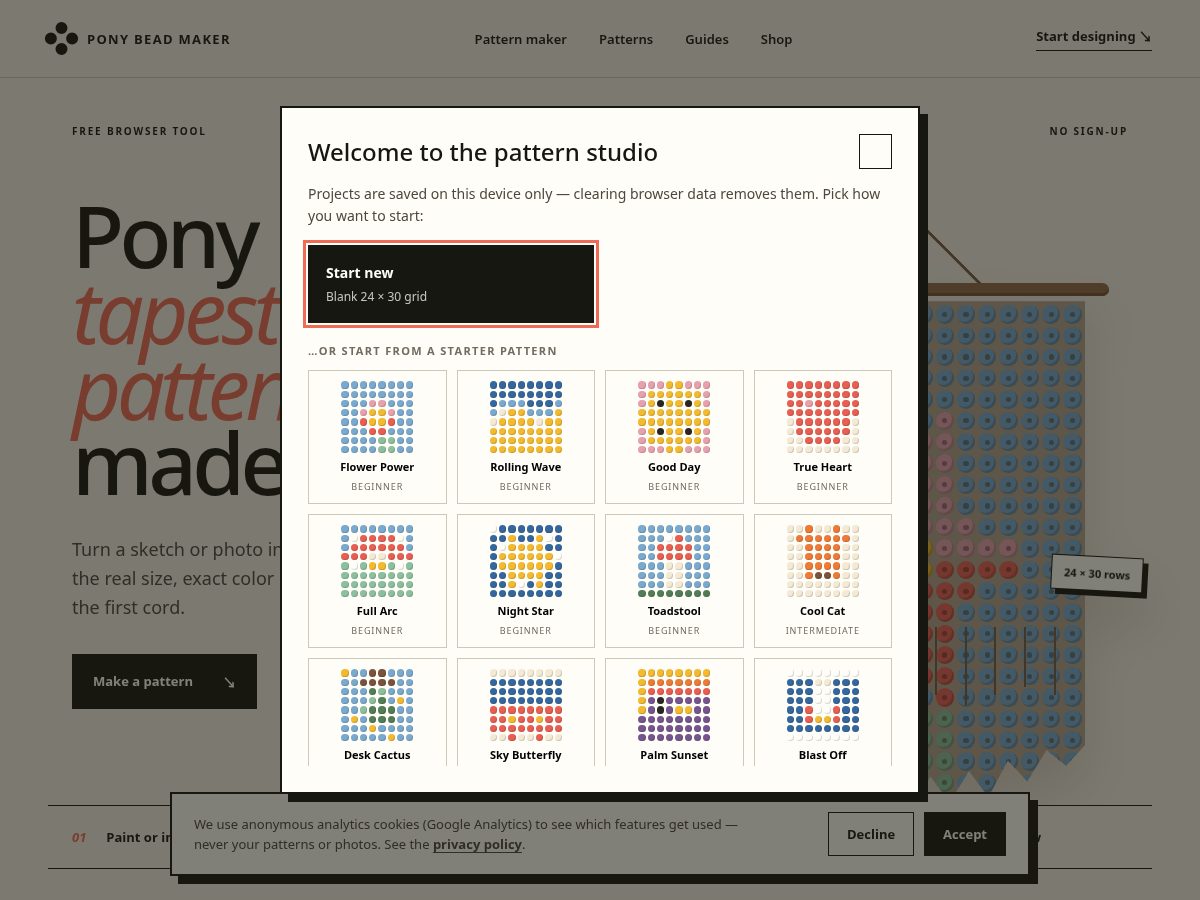Screen dimensions: 1200x900
Task: Decline analytics cookies
Action: (871, 834)
